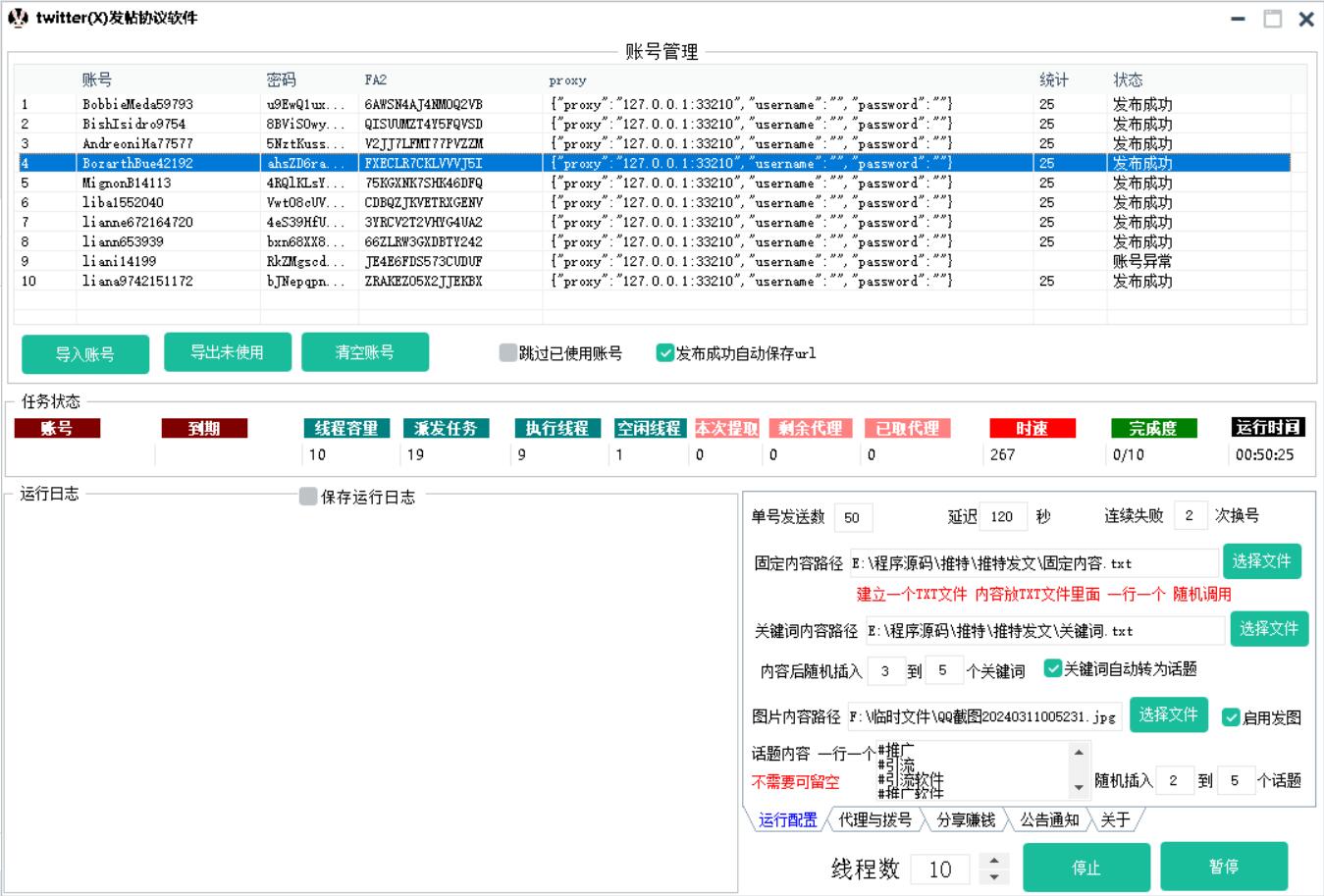Viewport: 1324px width, 896px height.
Task: Enable 跳过已使用账号 checkbox
Action: (x=507, y=353)
